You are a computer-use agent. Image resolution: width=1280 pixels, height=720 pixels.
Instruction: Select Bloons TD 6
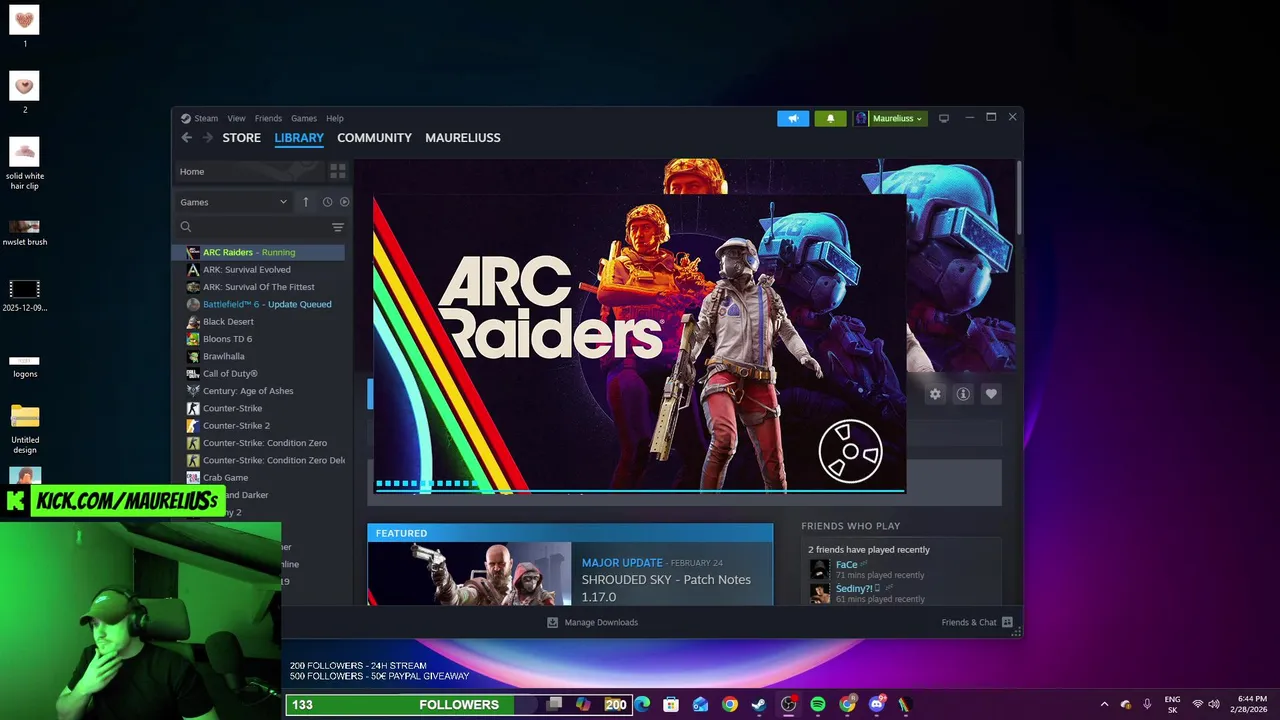coord(260,339)
